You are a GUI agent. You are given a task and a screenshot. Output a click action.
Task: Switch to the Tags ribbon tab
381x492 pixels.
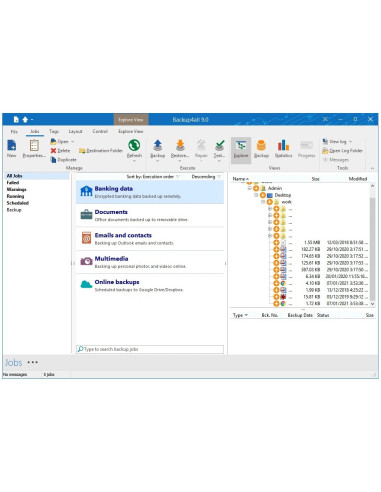coord(54,131)
